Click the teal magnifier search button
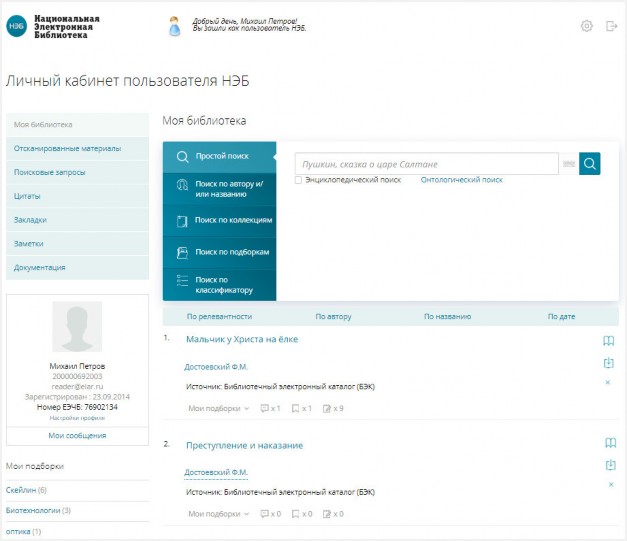Viewport: 627px width, 541px height. point(589,164)
